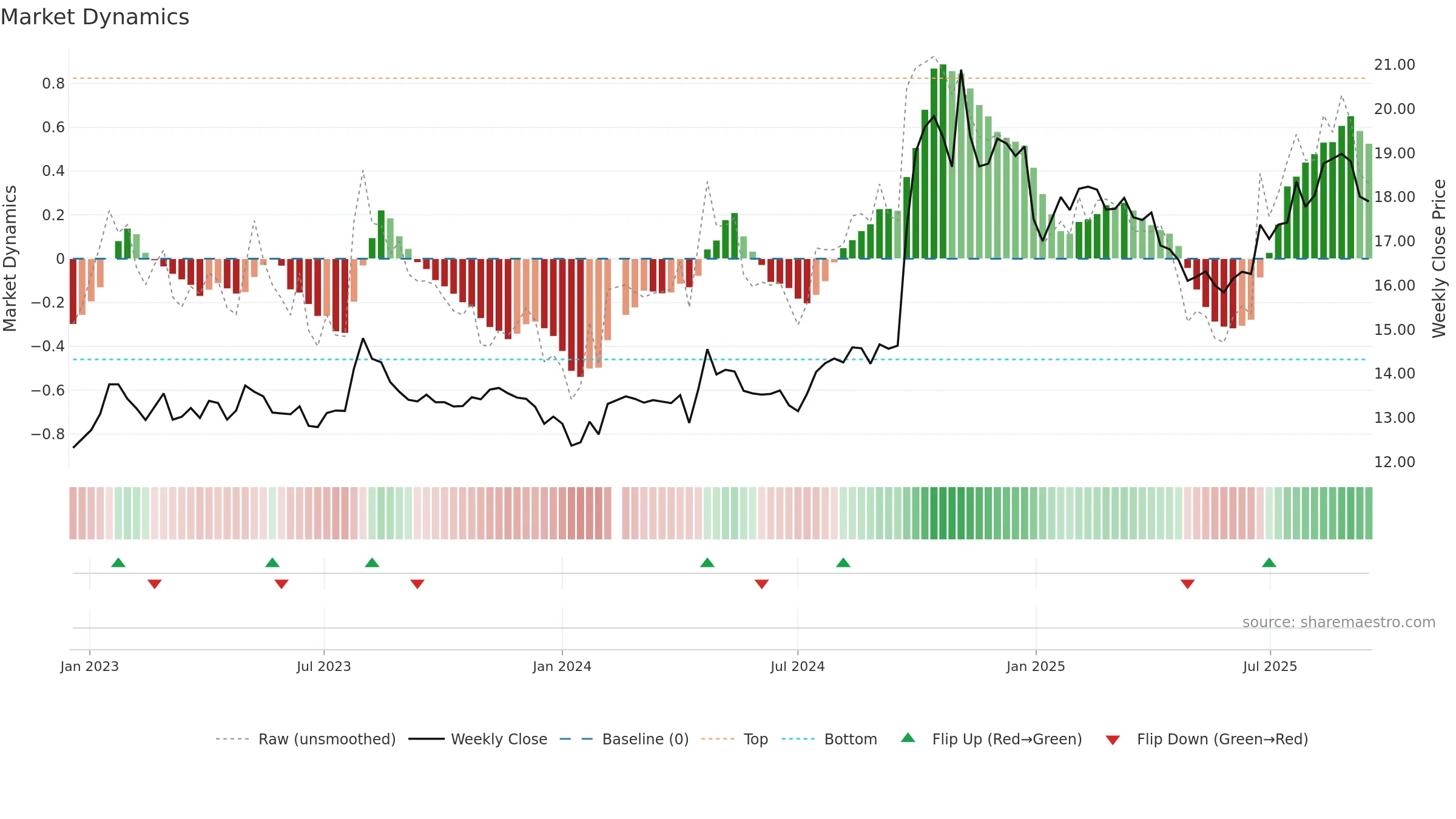
Task: Click the '0.8' left axis tick label
Action: click(53, 84)
